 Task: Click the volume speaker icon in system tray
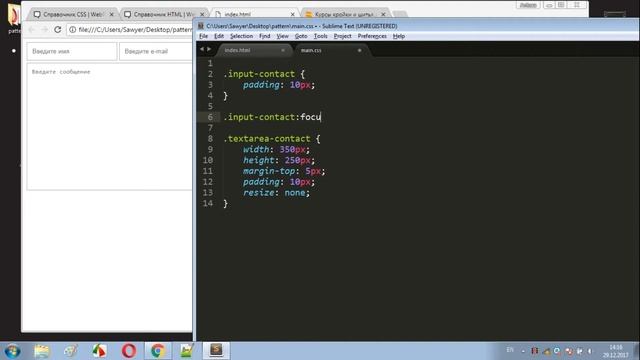tap(590, 351)
